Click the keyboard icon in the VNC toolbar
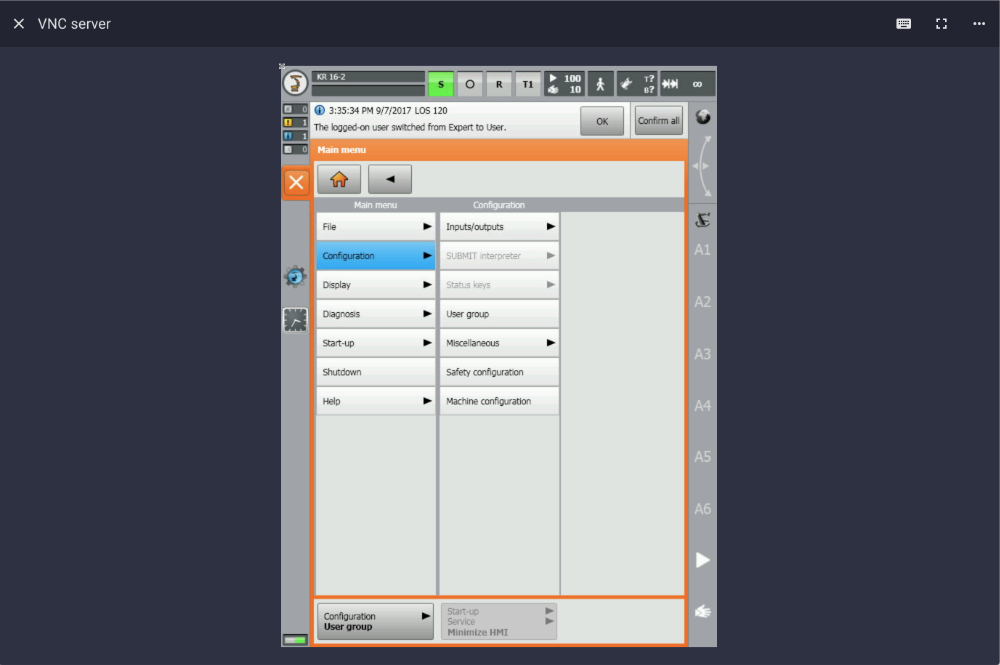Viewport: 1000px width, 665px height. tap(903, 23)
